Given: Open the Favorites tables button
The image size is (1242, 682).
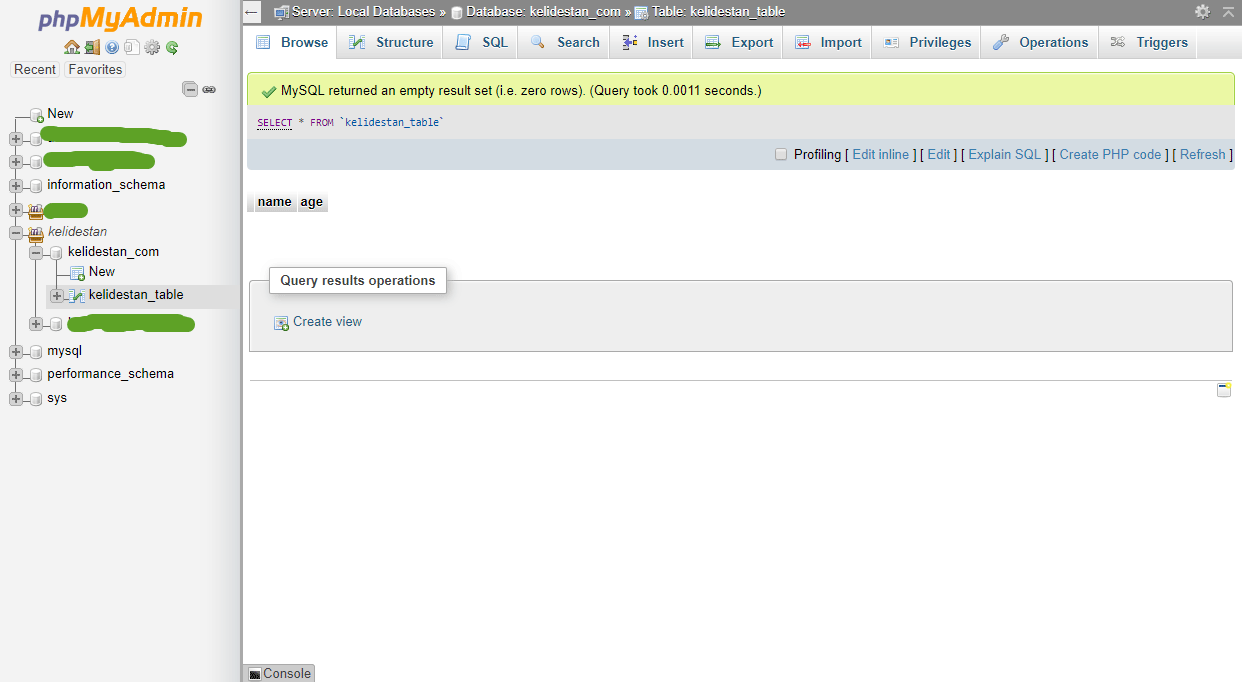Looking at the screenshot, I should click(x=95, y=69).
